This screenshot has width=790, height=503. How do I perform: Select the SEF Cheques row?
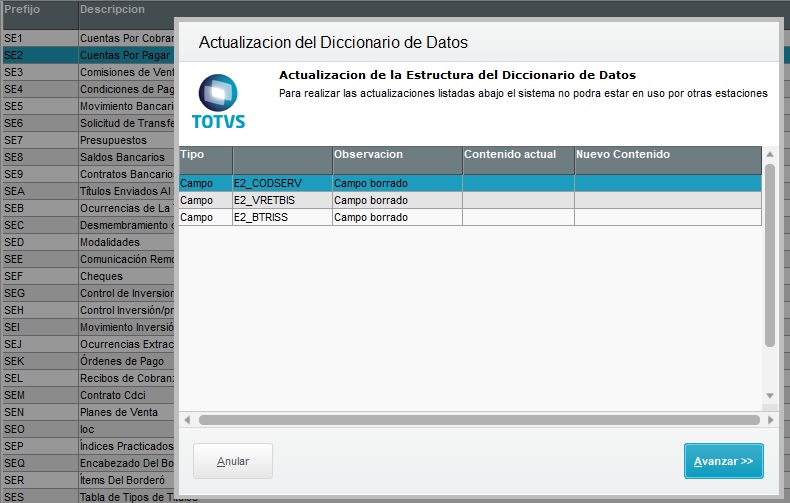[88, 276]
